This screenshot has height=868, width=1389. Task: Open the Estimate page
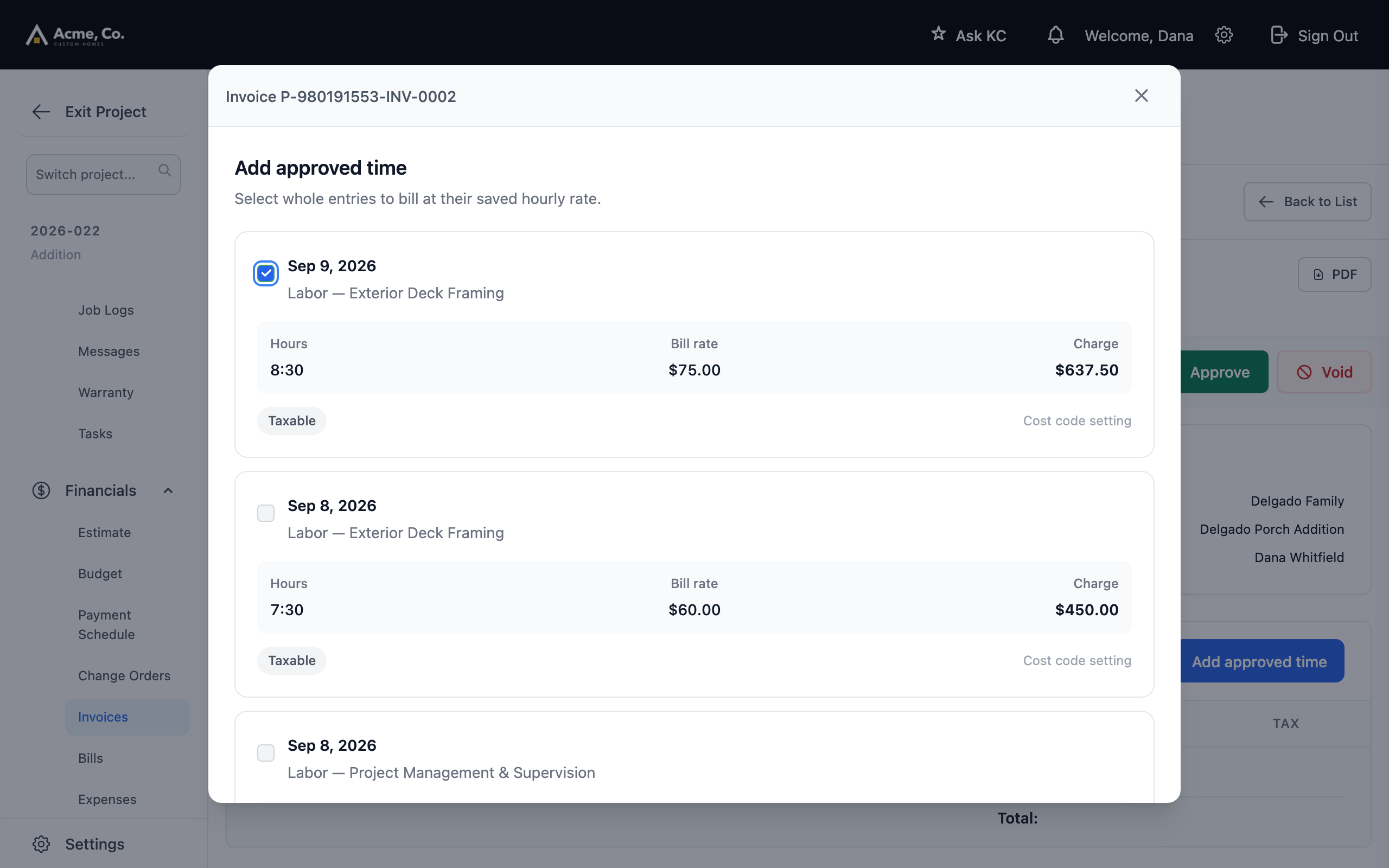[x=105, y=533]
